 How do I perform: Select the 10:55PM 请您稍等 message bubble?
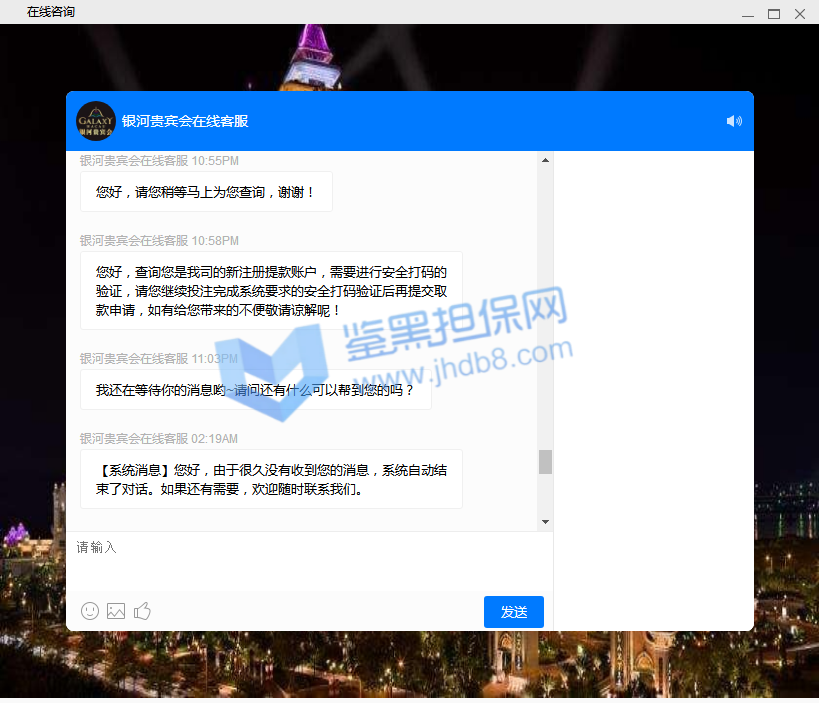[x=206, y=192]
